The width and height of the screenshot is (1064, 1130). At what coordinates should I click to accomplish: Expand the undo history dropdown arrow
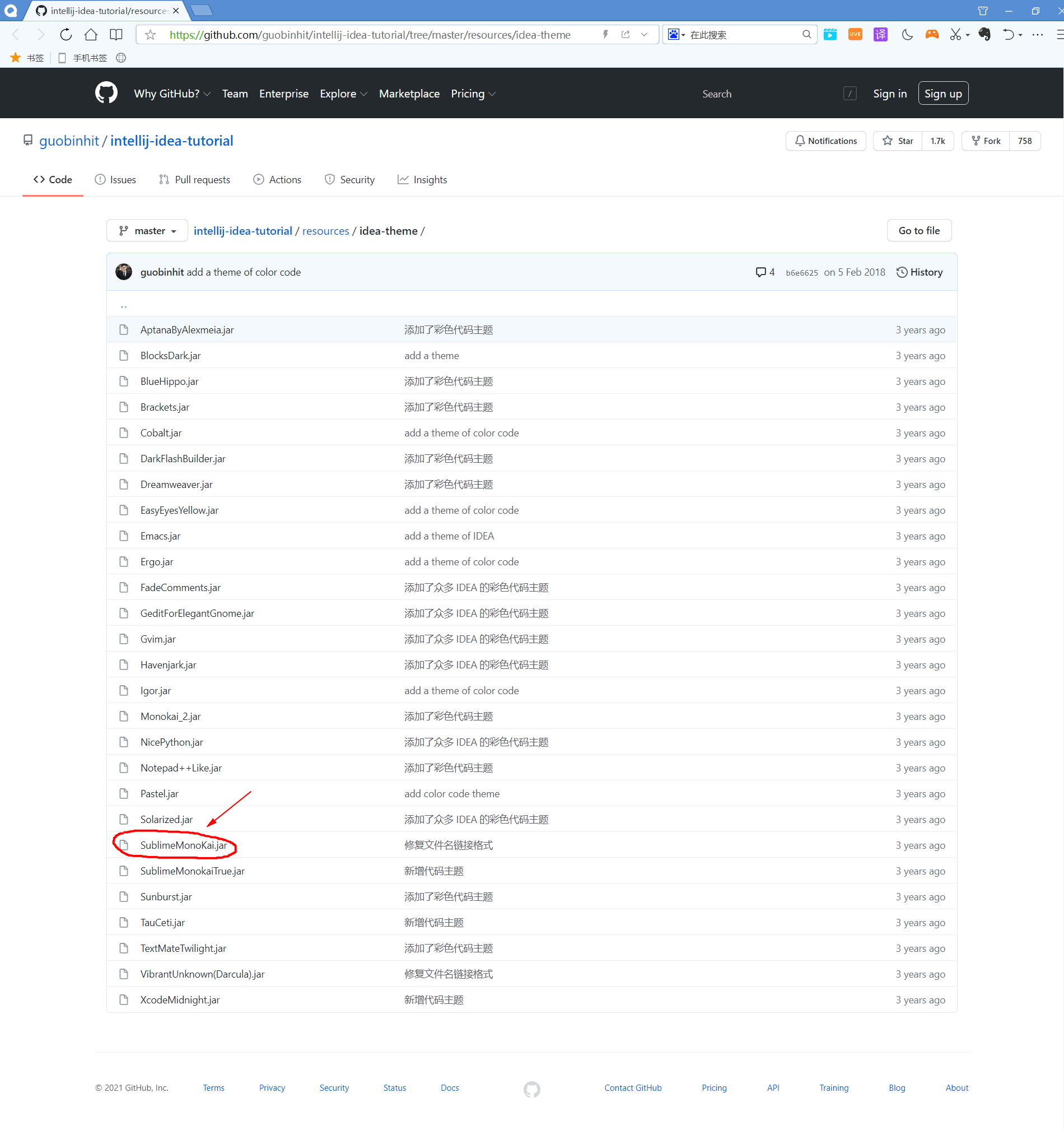coord(1020,35)
